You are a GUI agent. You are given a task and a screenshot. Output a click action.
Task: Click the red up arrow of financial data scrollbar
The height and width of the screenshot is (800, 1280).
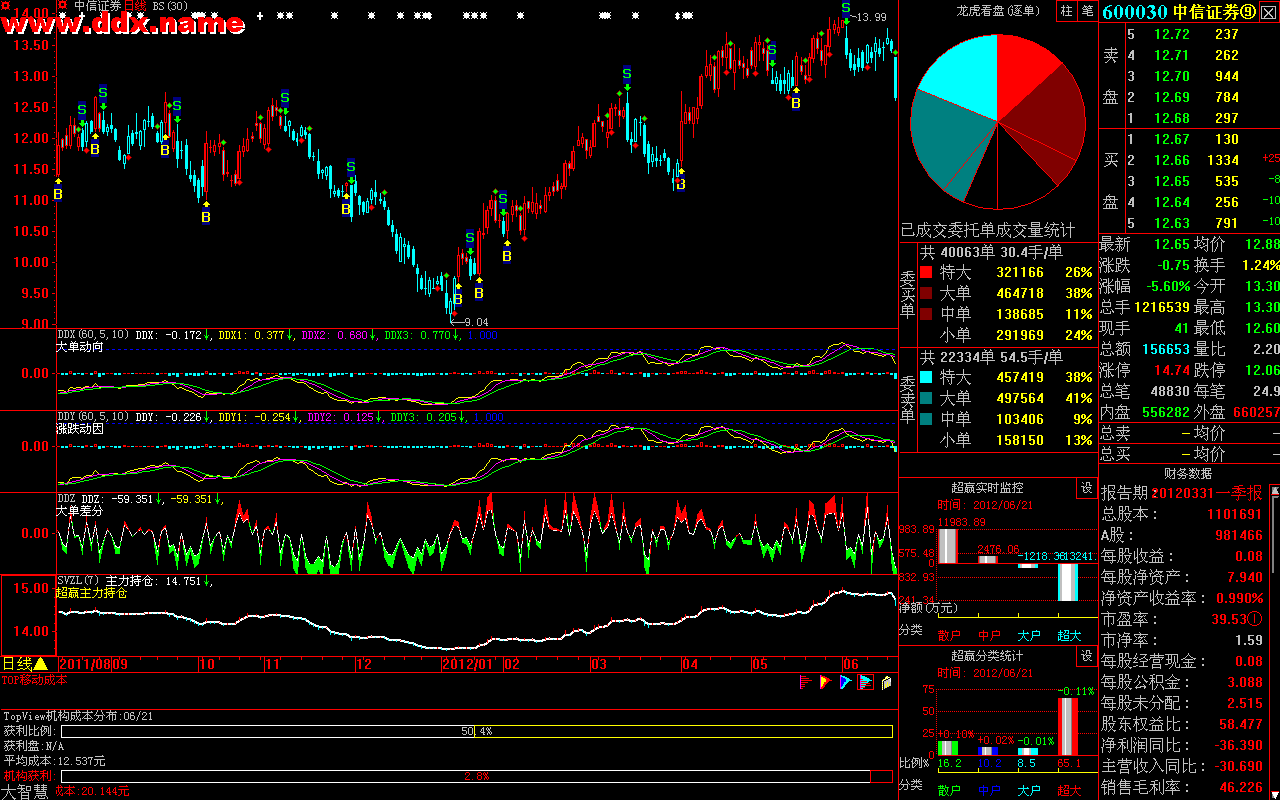(x=1274, y=491)
